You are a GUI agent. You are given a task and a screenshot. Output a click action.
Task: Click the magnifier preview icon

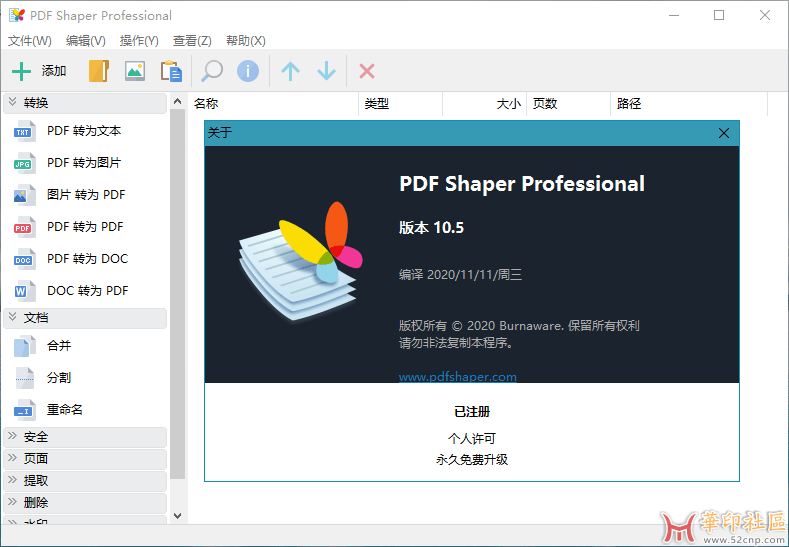tap(212, 71)
